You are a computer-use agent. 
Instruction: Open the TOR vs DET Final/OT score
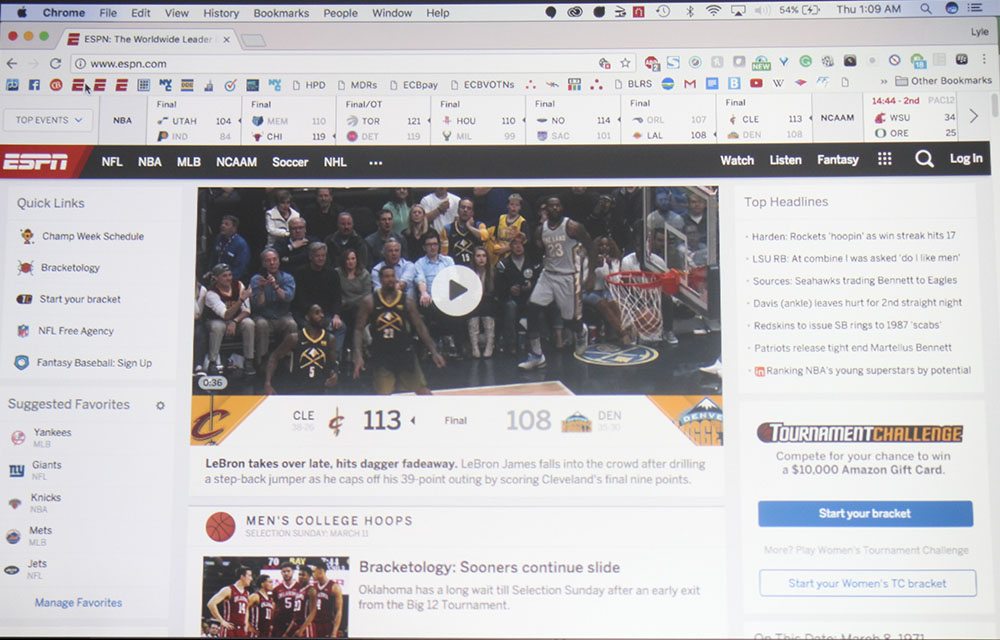383,120
